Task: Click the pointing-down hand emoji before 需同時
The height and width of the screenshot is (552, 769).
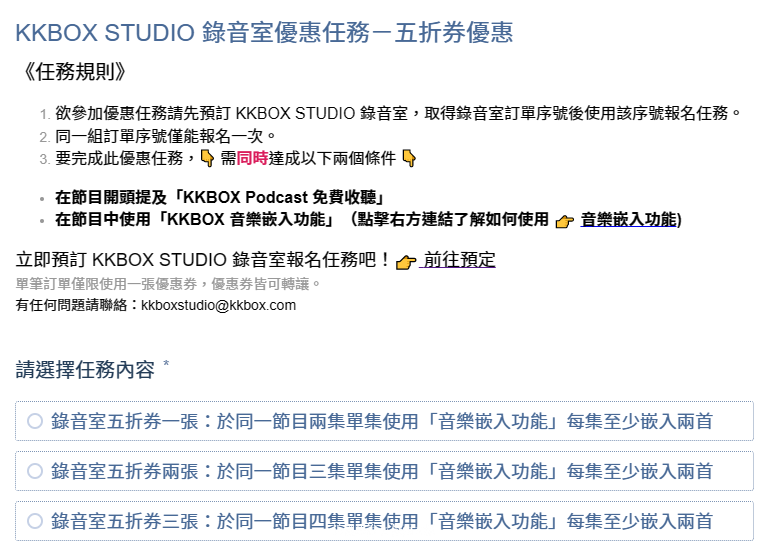Action: (208, 158)
